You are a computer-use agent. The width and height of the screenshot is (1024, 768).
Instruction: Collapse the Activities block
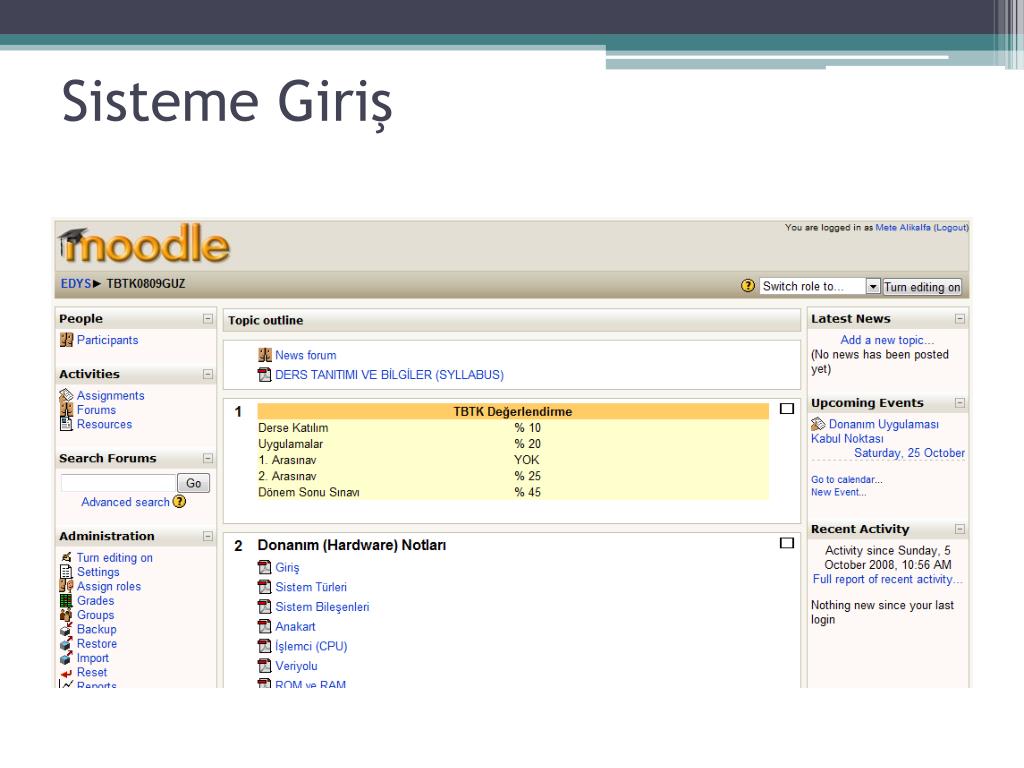(x=208, y=374)
